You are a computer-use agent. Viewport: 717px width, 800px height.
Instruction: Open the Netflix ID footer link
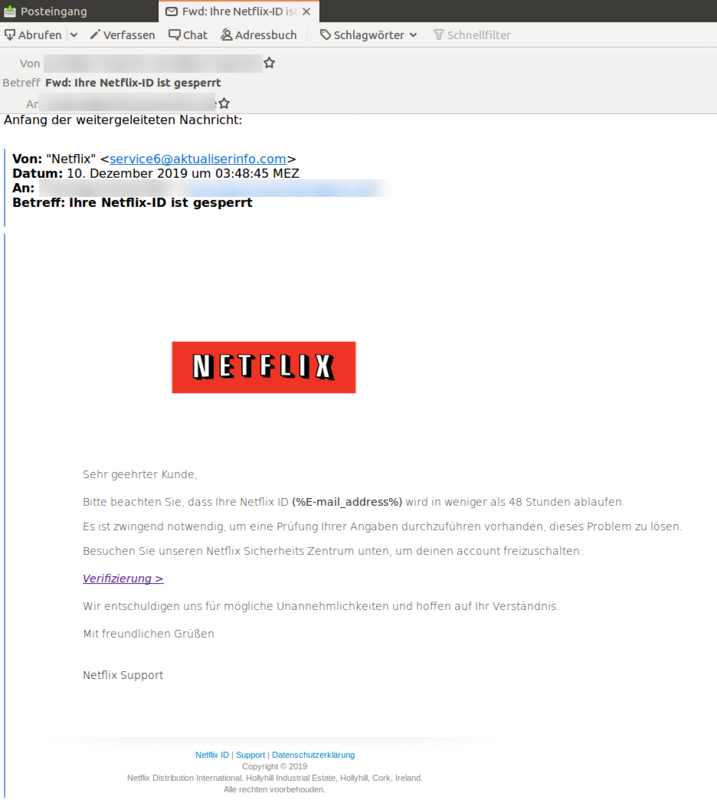pos(212,755)
